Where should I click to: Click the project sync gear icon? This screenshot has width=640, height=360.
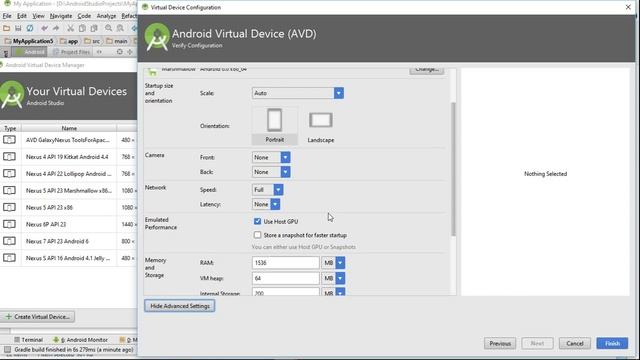point(120,52)
